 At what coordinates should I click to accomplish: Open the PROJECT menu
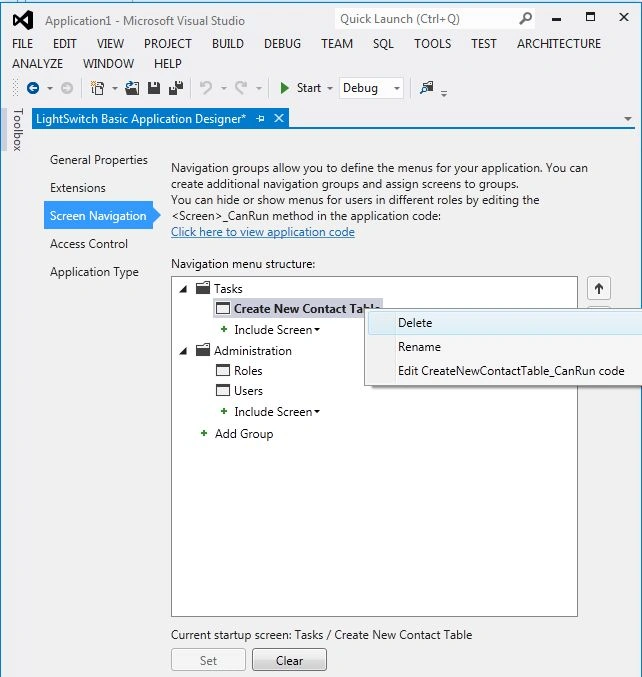[168, 44]
